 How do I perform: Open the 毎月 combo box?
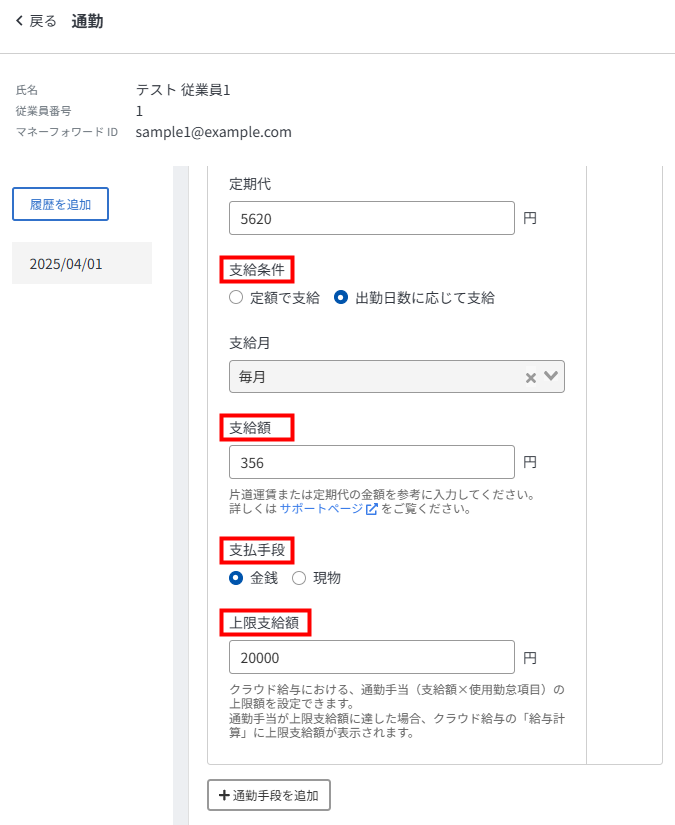click(370, 377)
